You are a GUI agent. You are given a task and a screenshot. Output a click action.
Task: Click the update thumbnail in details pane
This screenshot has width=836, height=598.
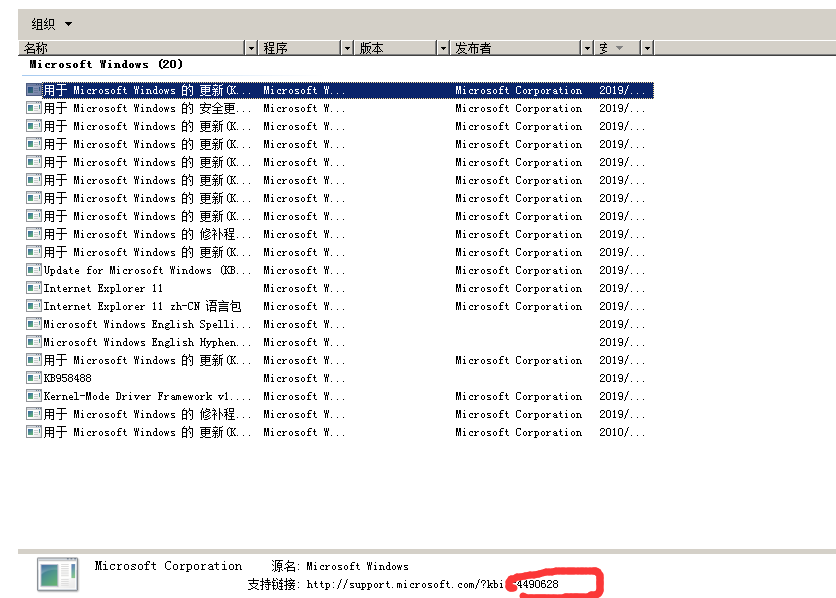(x=57, y=574)
